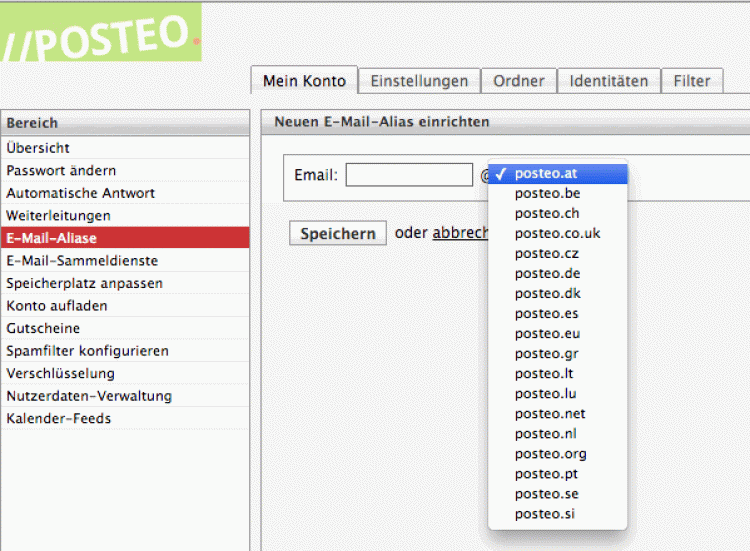Open Automatische Antwort settings

click(125, 193)
